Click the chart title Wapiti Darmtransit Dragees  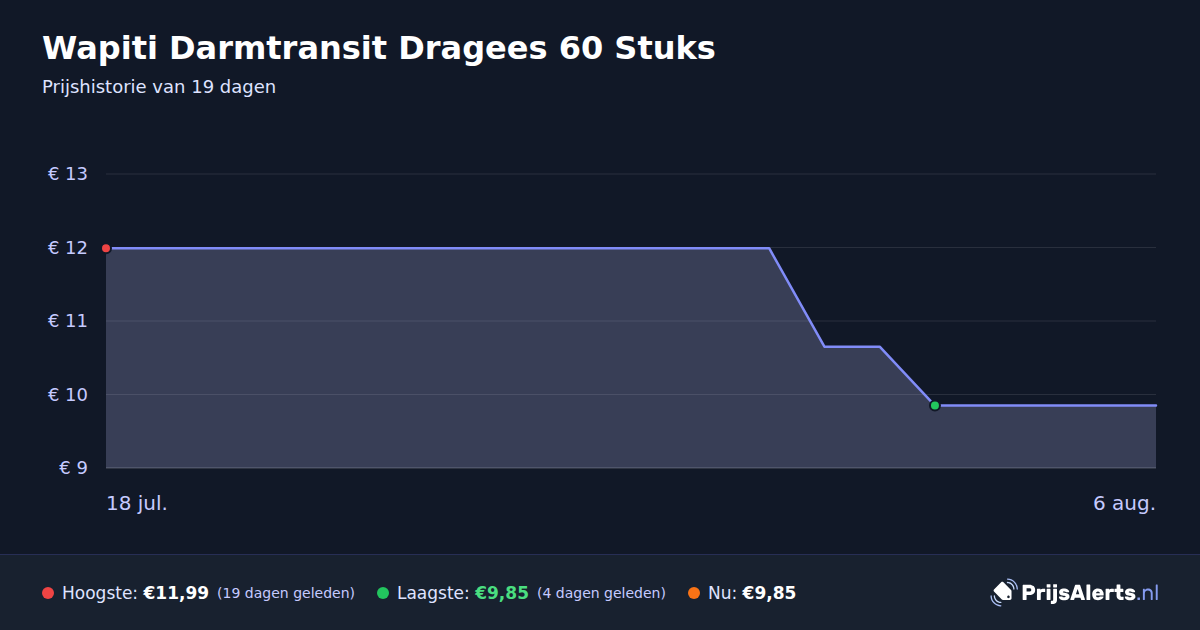(379, 48)
